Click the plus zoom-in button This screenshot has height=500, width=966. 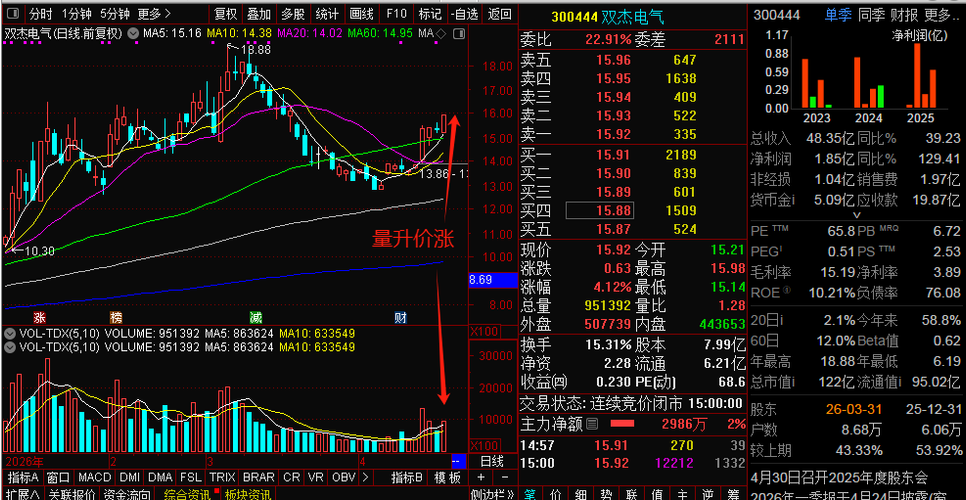point(481,477)
